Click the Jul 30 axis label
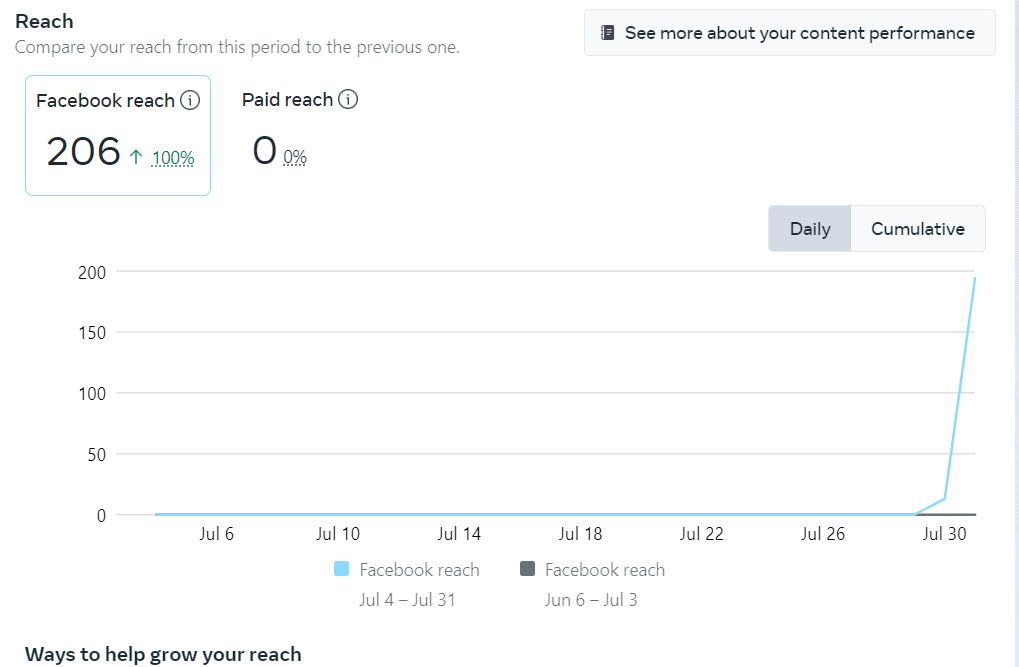Image resolution: width=1019 pixels, height=667 pixels. (x=945, y=534)
